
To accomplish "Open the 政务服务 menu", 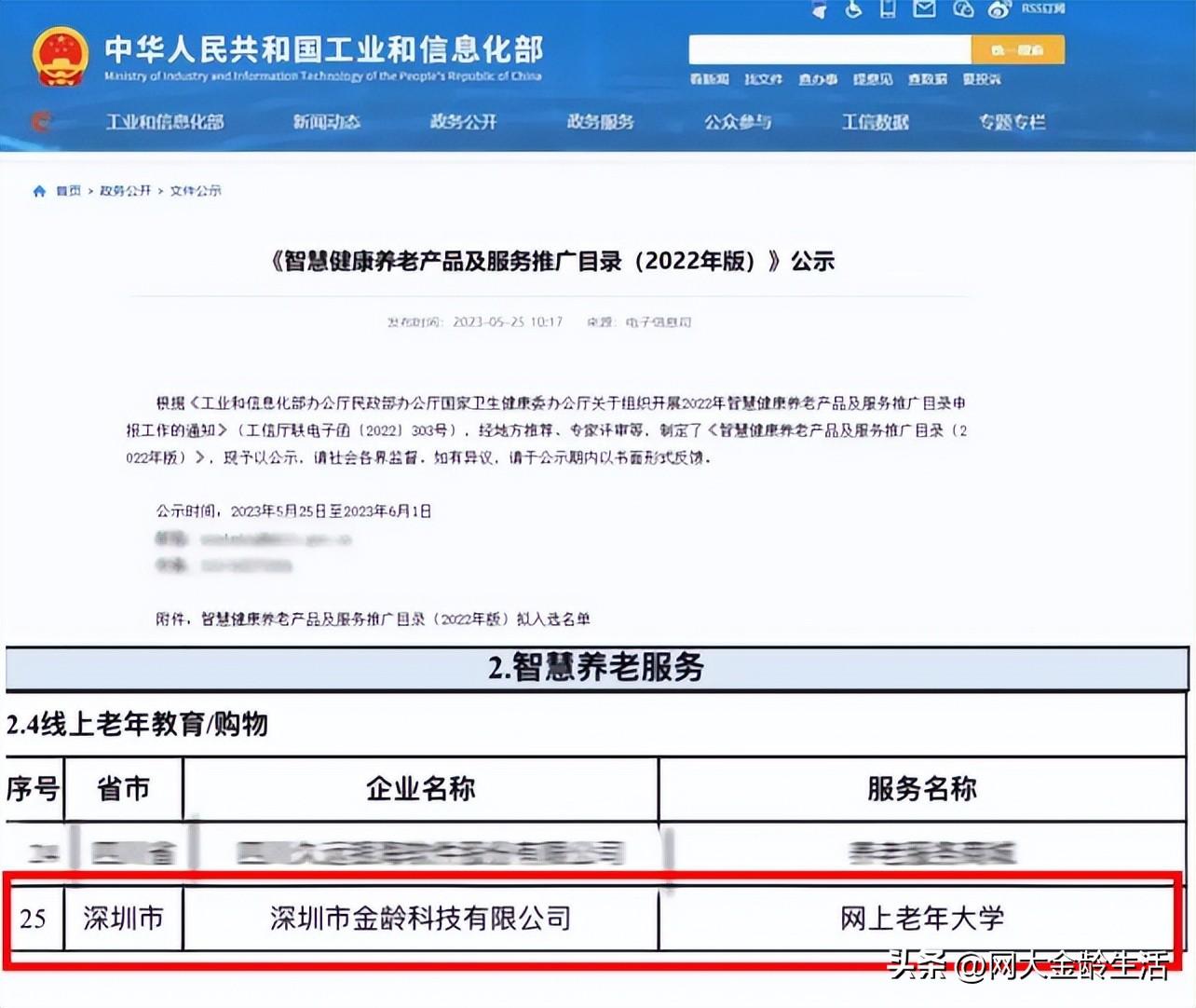I will coord(599,122).
